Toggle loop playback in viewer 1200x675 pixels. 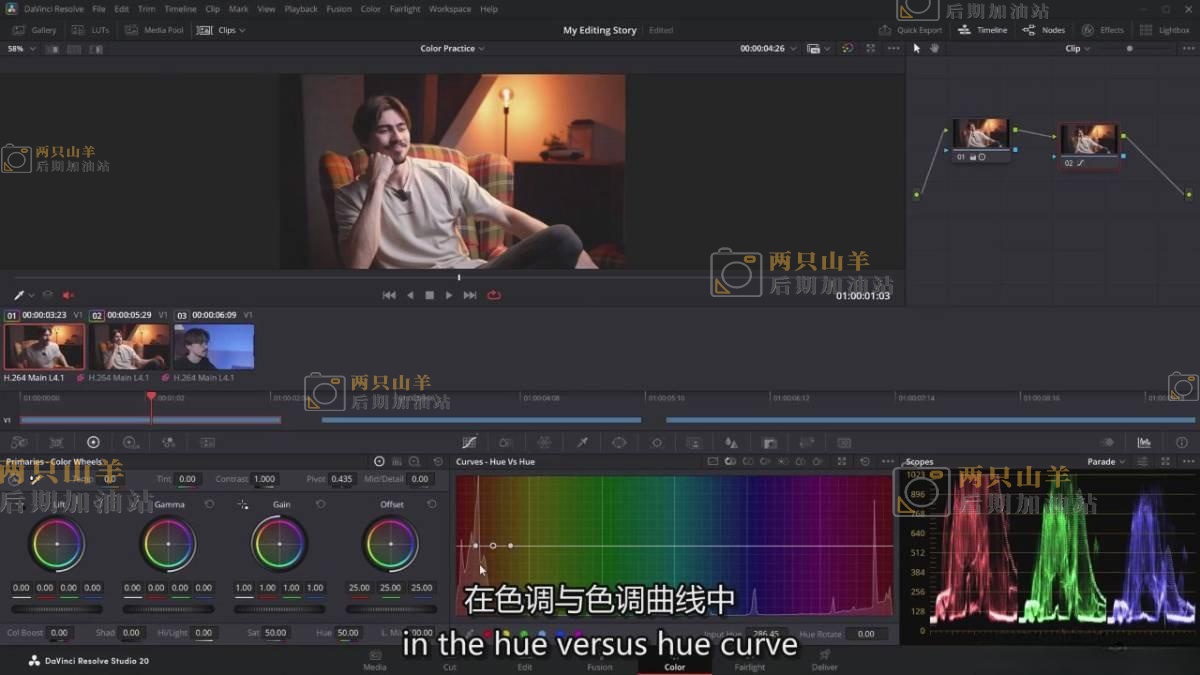(x=494, y=295)
